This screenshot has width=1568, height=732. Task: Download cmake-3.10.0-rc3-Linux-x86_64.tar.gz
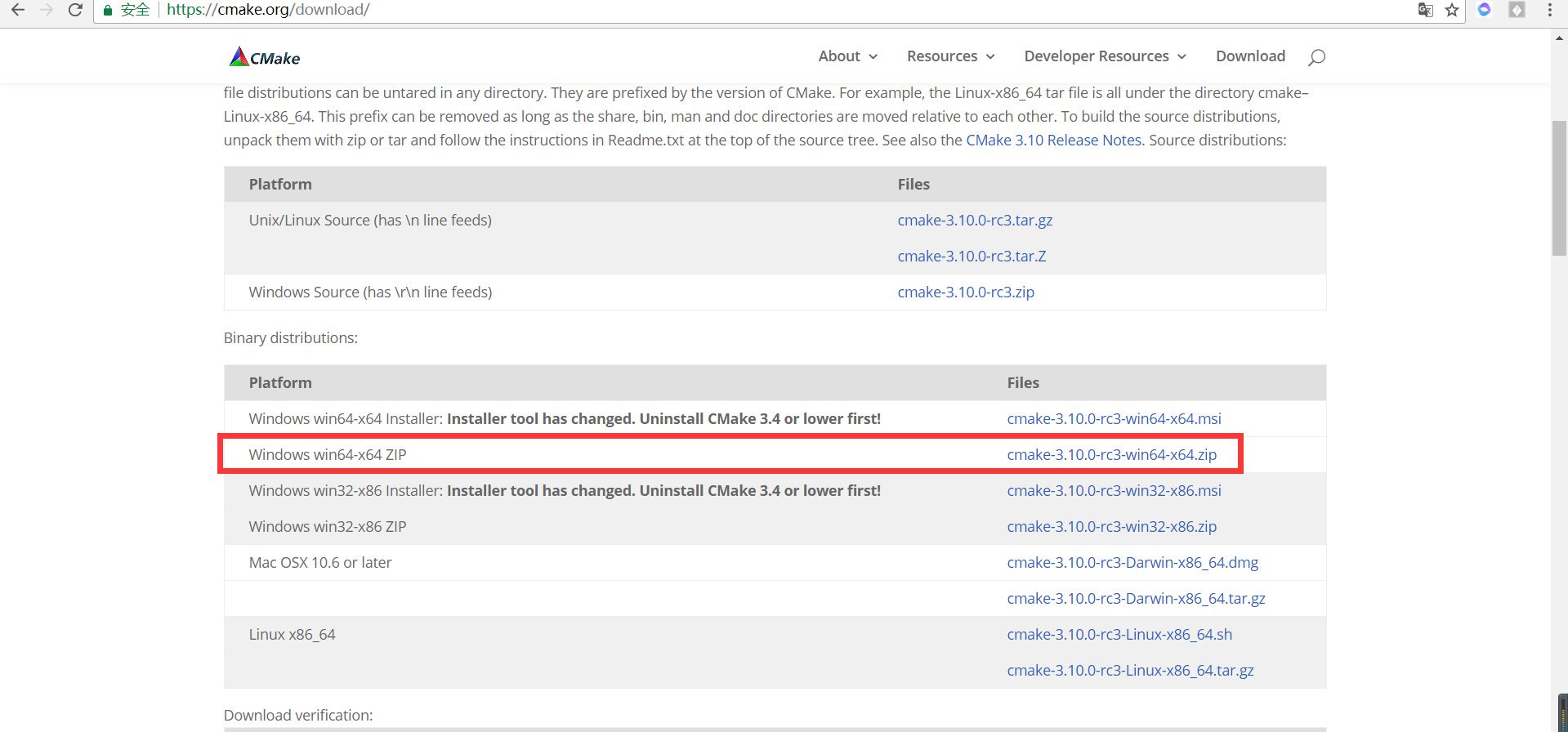1130,671
